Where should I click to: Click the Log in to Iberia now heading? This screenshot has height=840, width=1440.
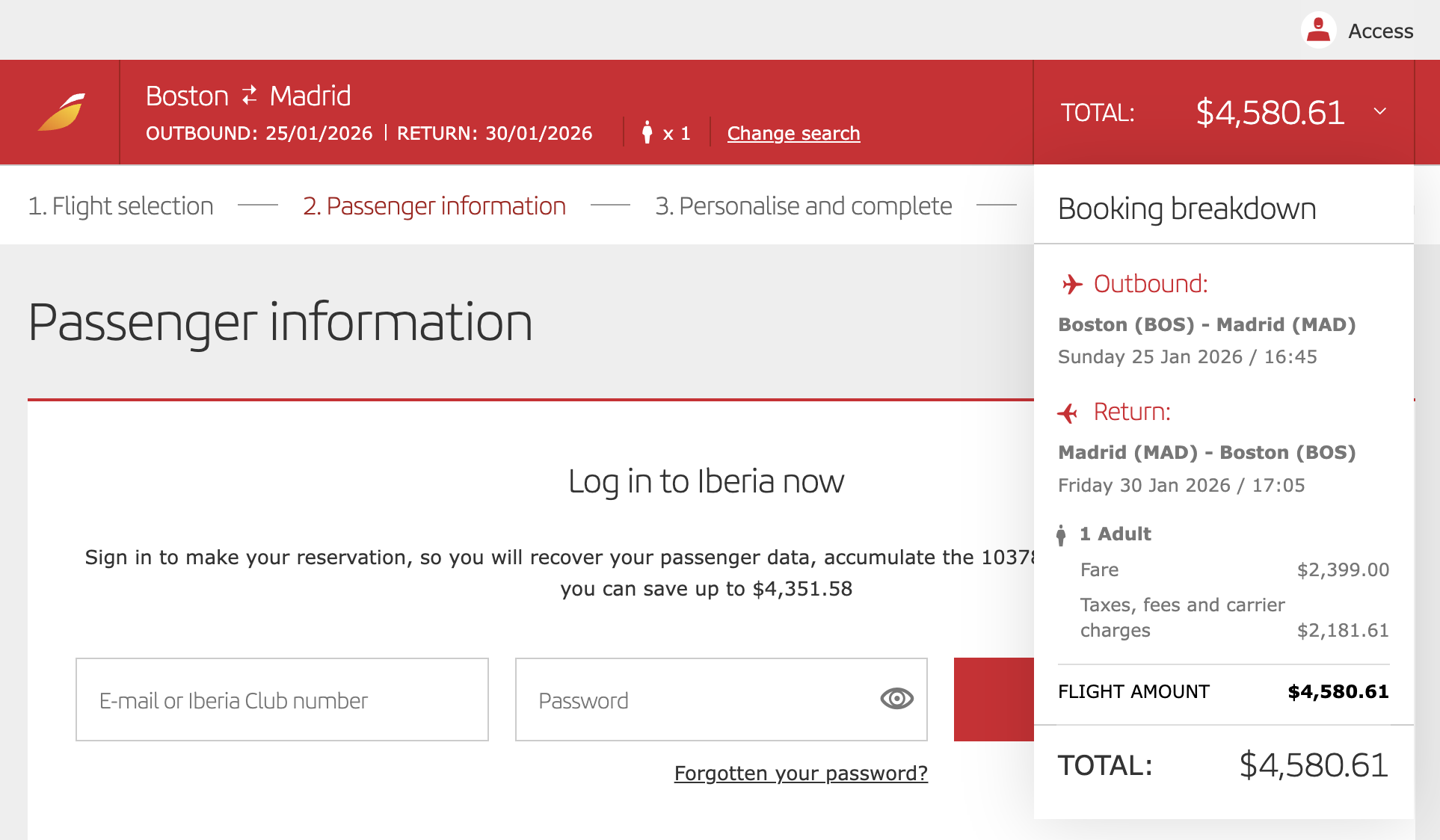coord(706,481)
